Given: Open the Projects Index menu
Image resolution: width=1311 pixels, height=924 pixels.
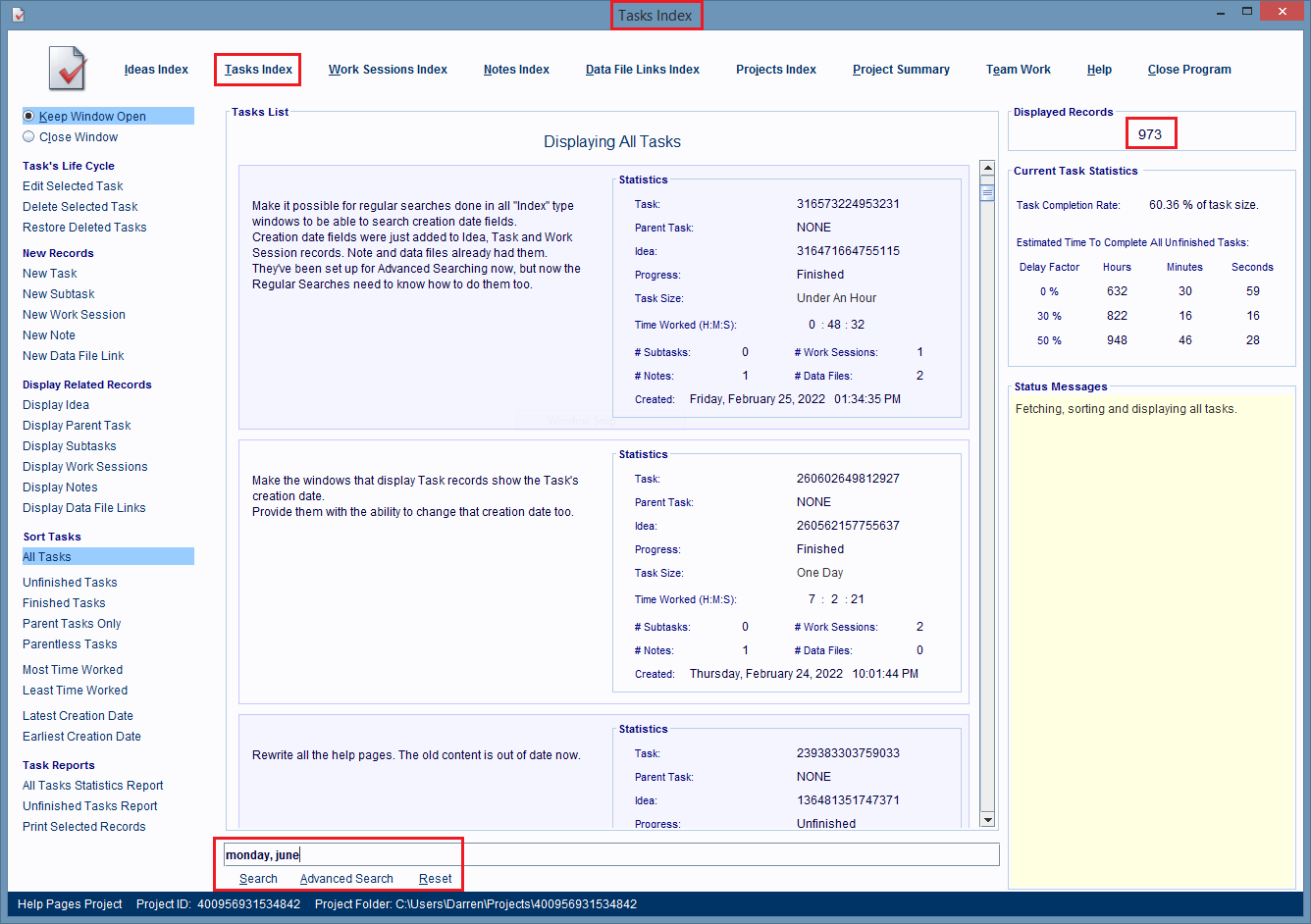Looking at the screenshot, I should (776, 70).
